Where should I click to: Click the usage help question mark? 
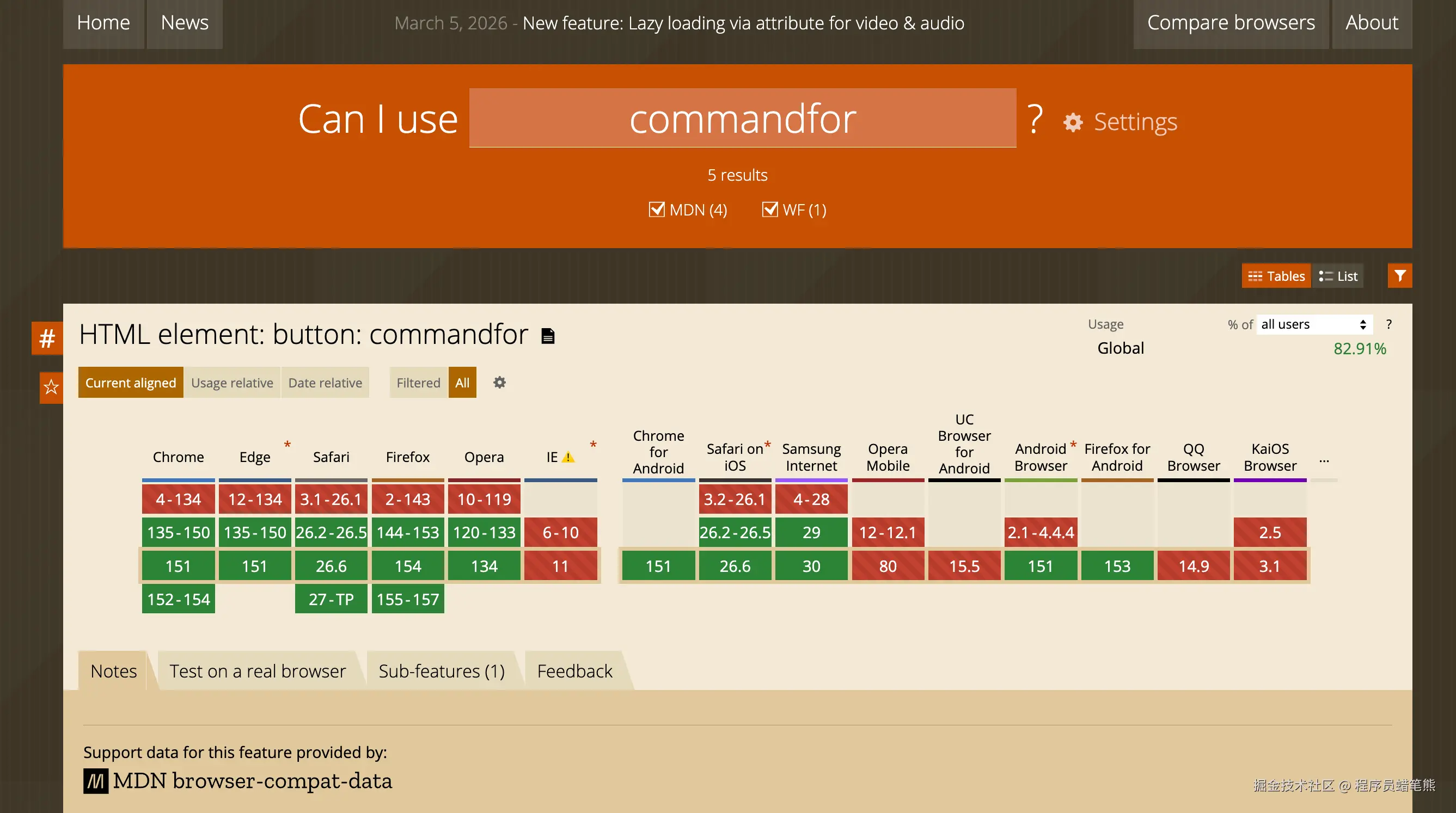pos(1388,324)
